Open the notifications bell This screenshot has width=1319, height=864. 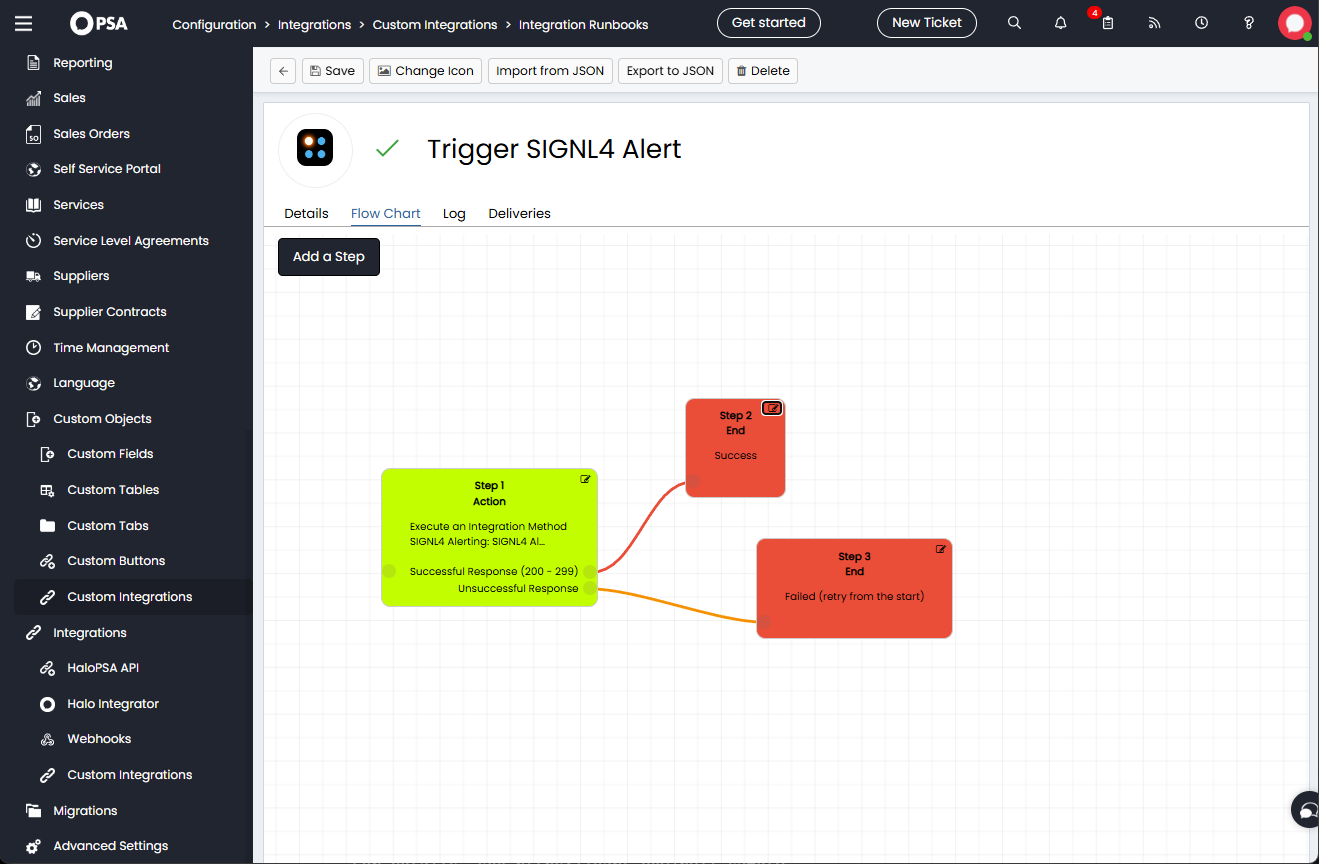(1061, 23)
